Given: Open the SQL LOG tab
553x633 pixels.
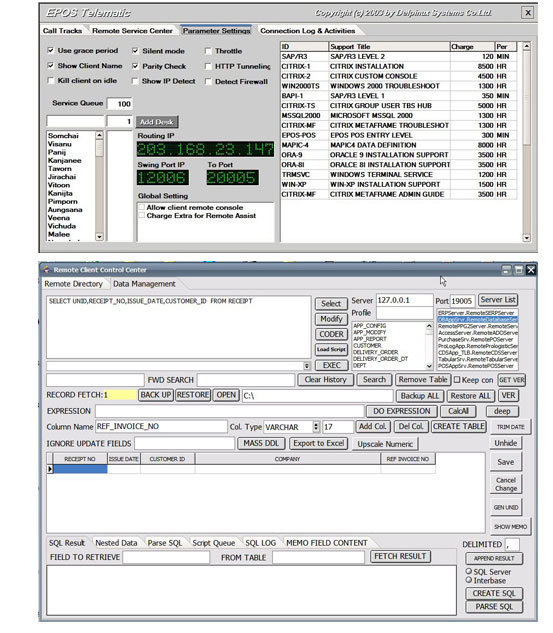Looking at the screenshot, I should click(x=261, y=543).
